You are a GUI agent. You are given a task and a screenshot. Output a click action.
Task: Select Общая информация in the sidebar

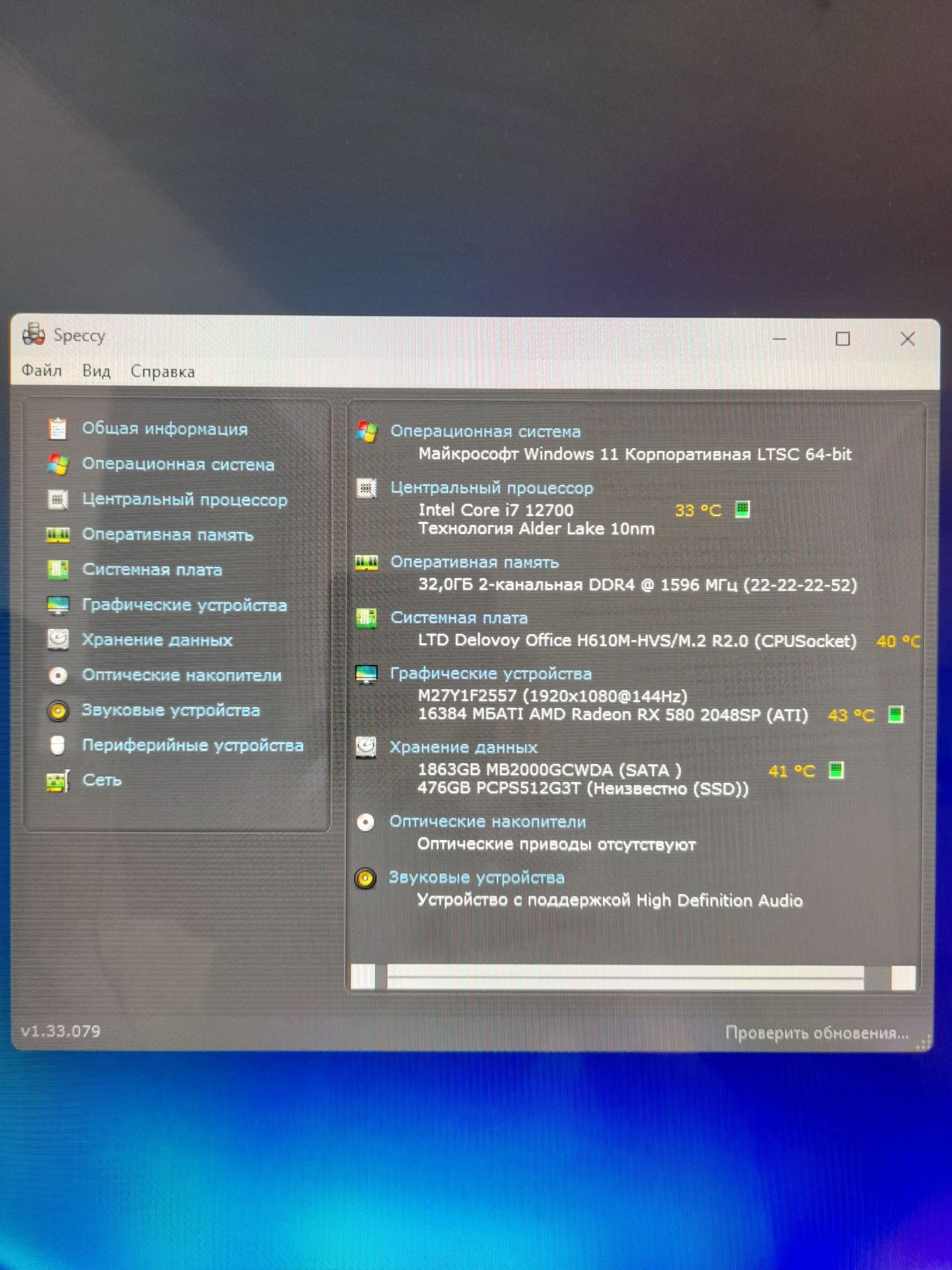click(x=165, y=429)
